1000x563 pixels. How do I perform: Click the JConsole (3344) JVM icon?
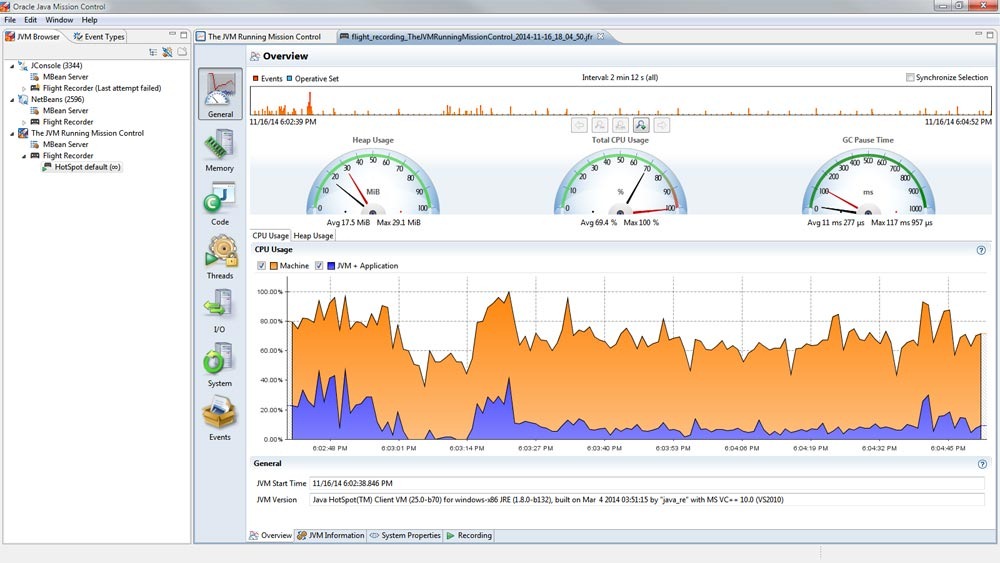point(23,65)
